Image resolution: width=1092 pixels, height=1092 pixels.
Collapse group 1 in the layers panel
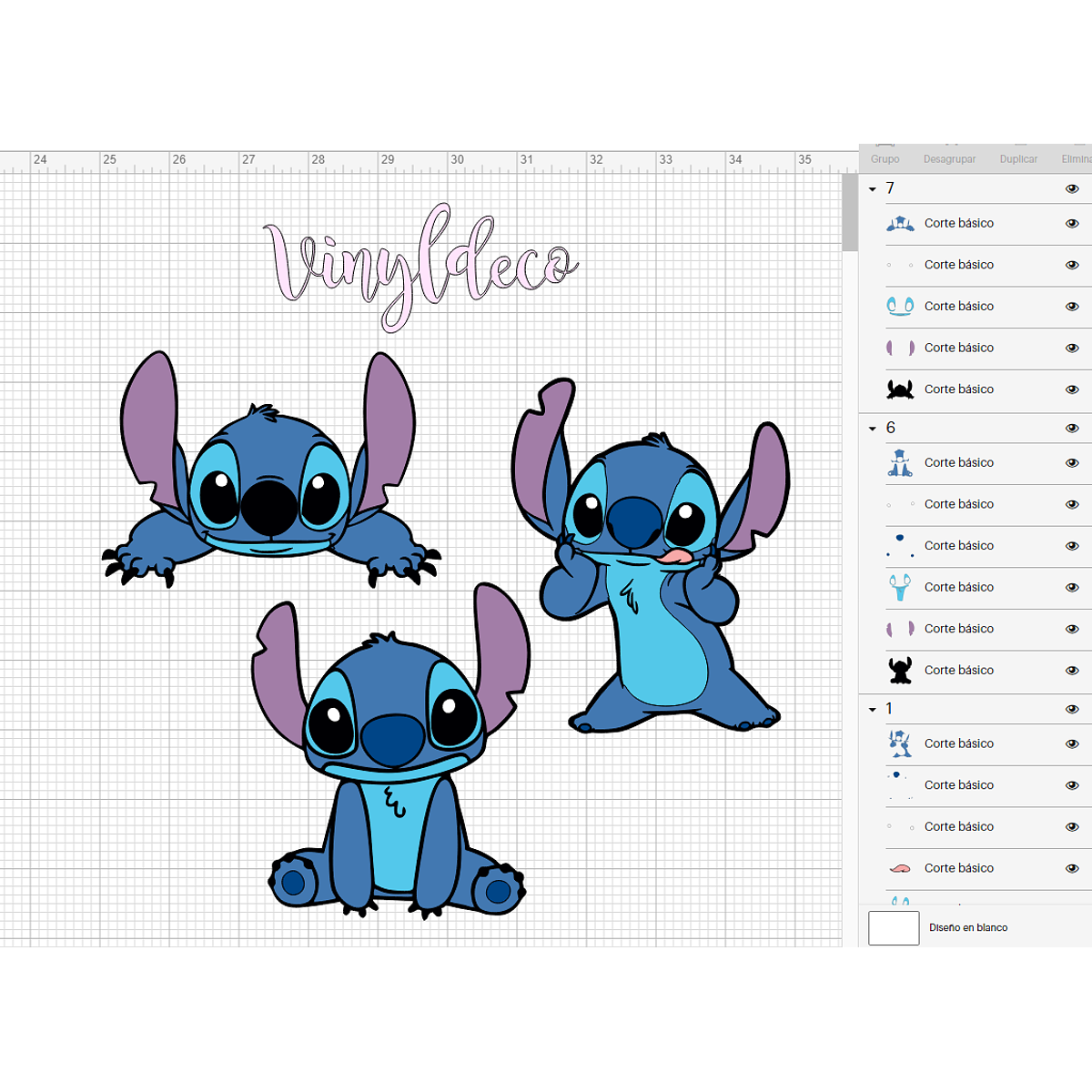pos(873,708)
